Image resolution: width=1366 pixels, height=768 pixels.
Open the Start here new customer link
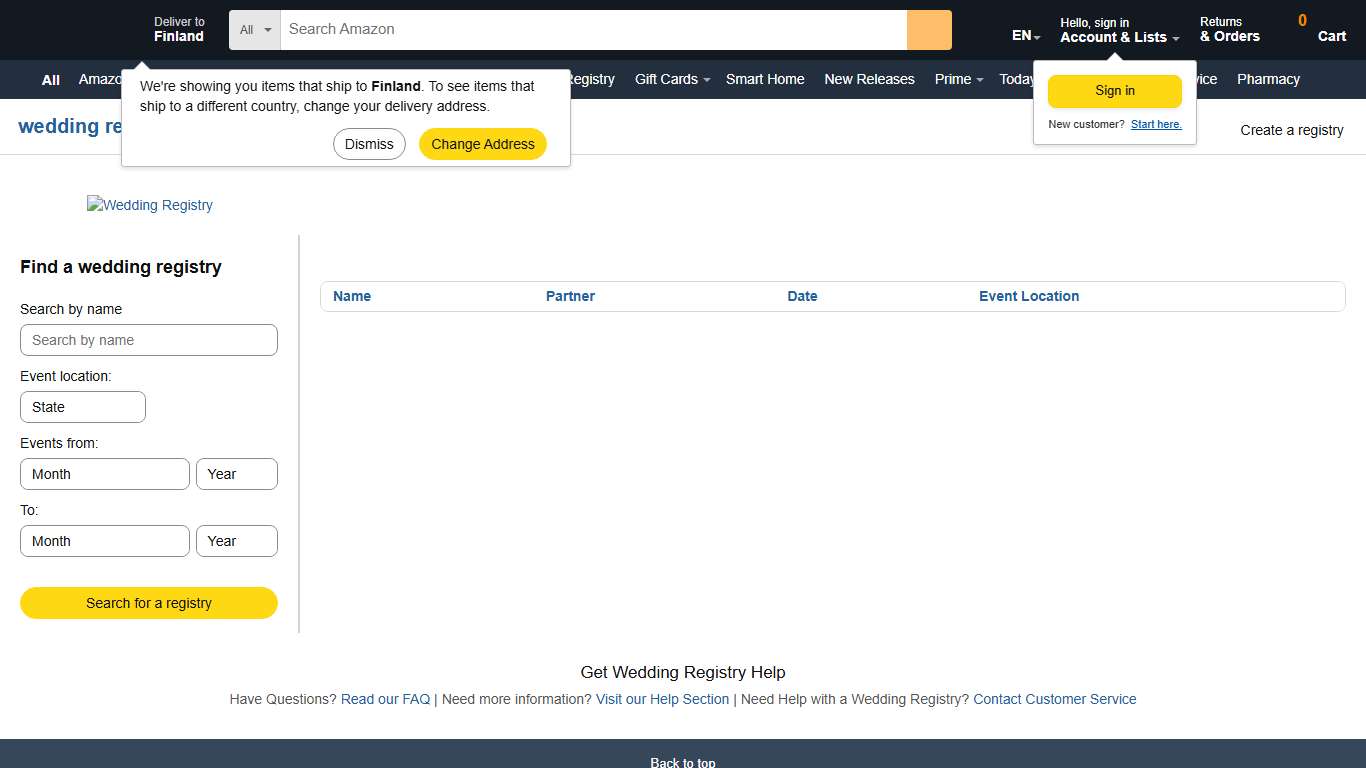tap(1156, 124)
